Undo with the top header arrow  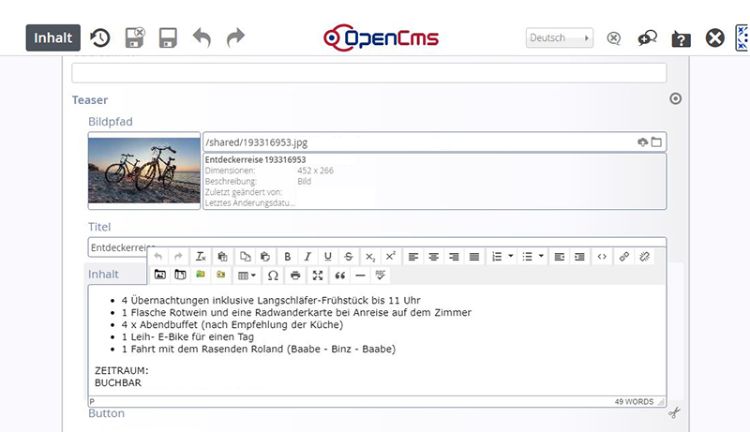tap(202, 38)
